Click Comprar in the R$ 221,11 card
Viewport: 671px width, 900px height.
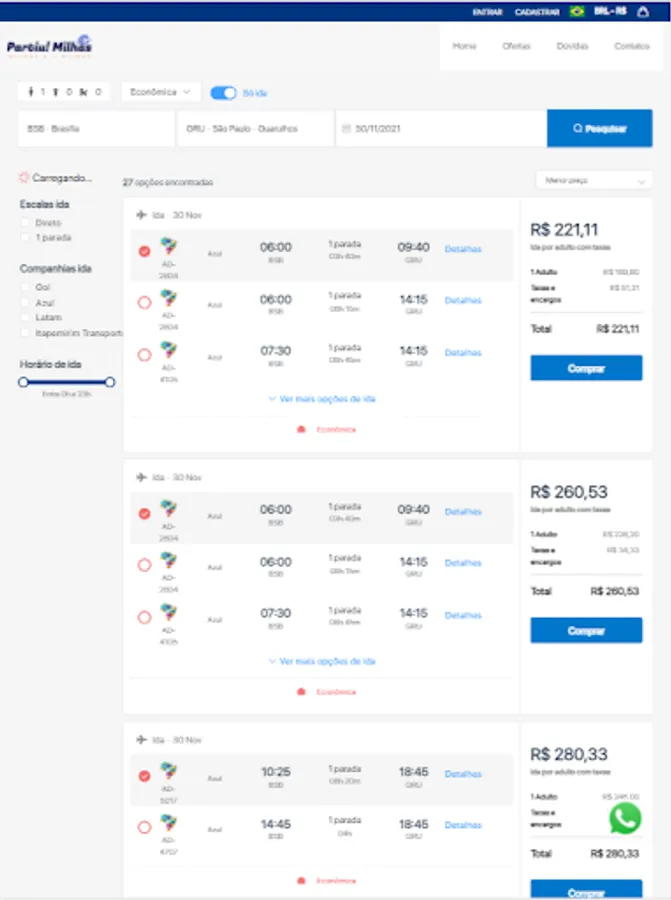(586, 368)
